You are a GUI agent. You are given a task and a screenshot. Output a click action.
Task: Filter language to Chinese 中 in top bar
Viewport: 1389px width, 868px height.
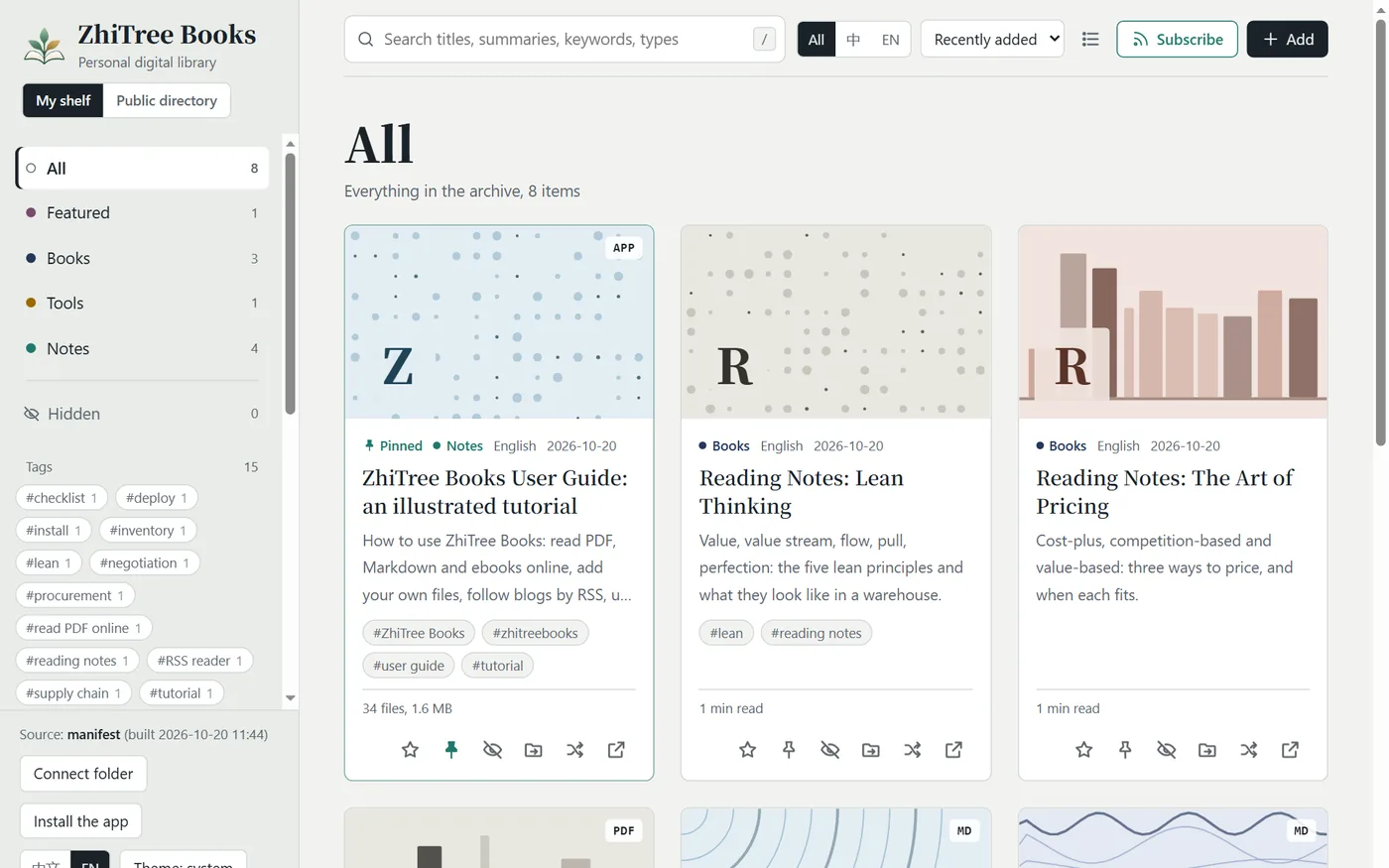click(x=853, y=40)
